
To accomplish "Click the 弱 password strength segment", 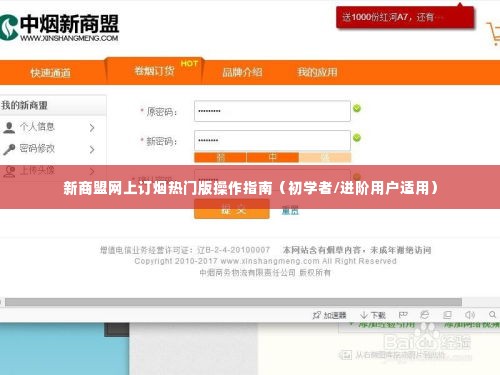I will tap(220, 157).
